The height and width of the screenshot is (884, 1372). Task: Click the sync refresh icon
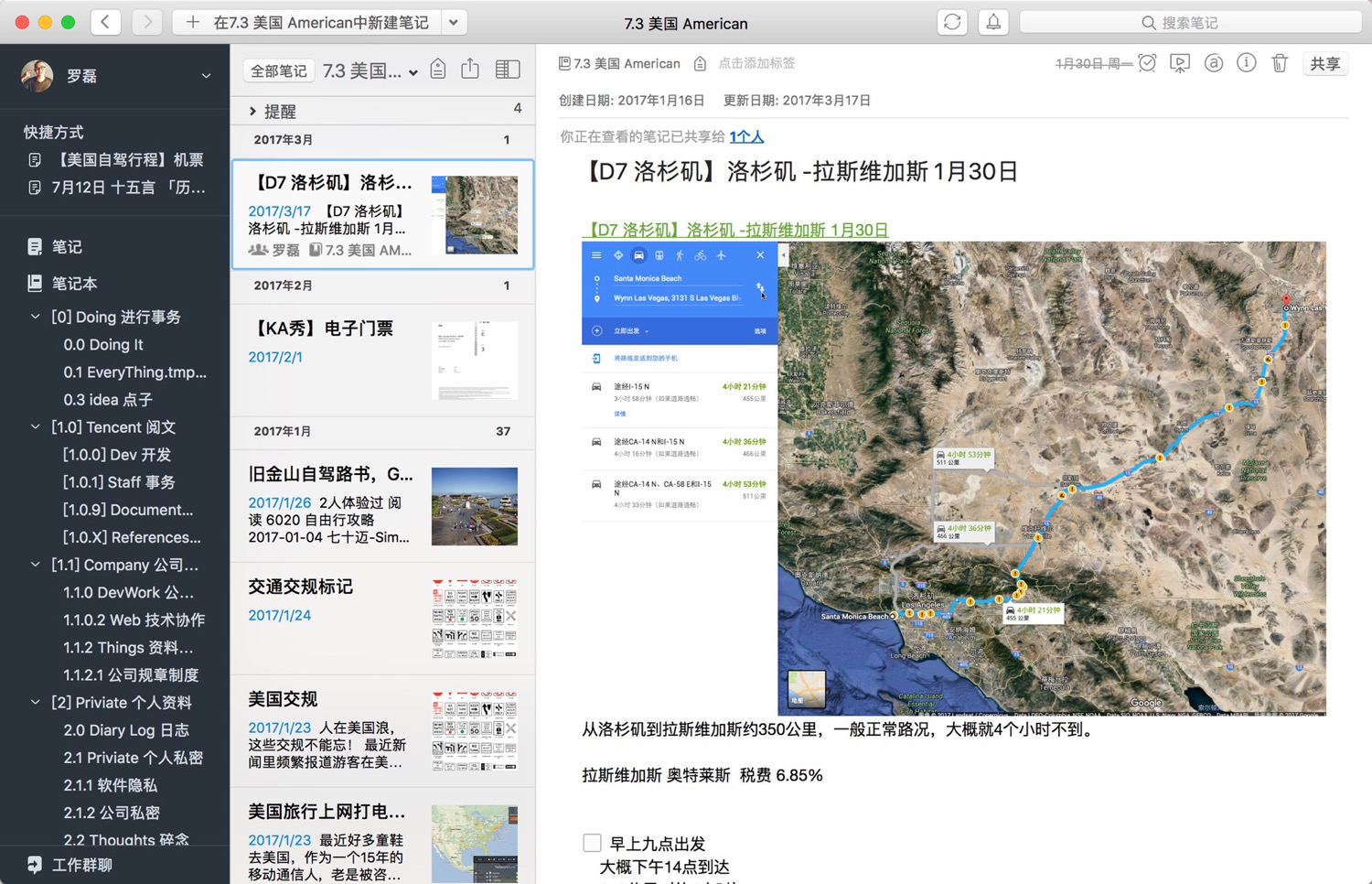[951, 23]
